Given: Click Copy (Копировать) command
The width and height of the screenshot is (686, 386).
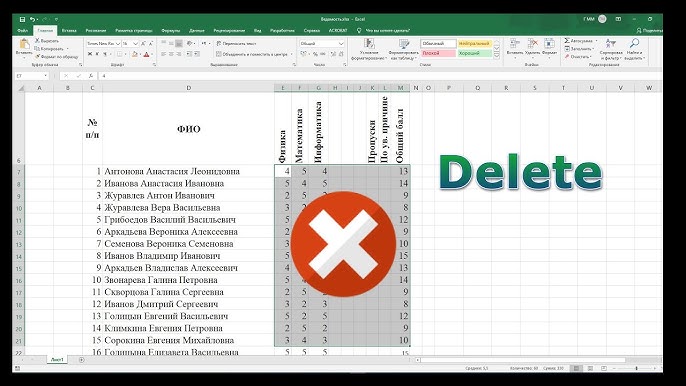Looking at the screenshot, I should 49,49.
